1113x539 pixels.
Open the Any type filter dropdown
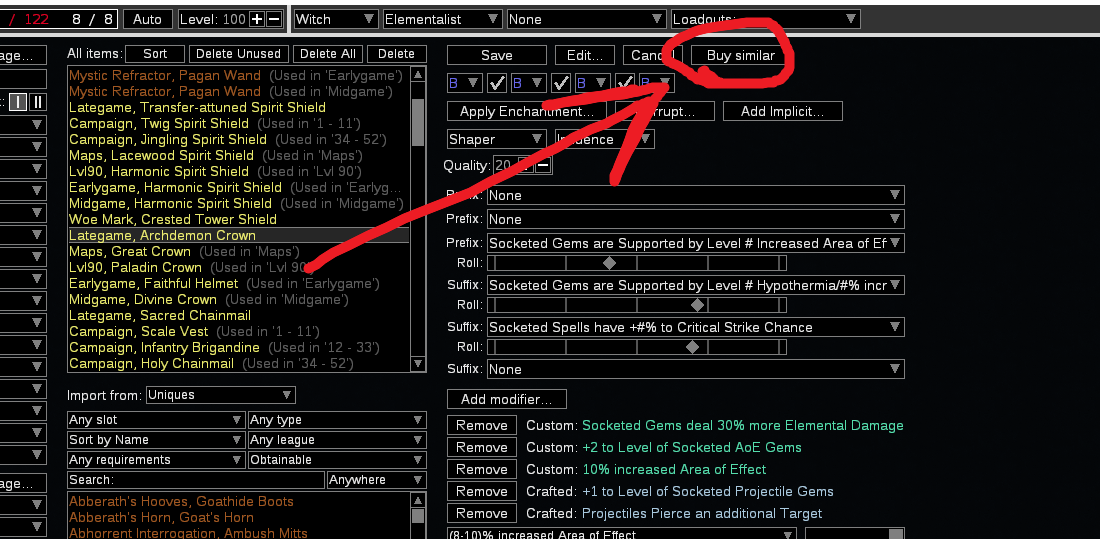337,420
